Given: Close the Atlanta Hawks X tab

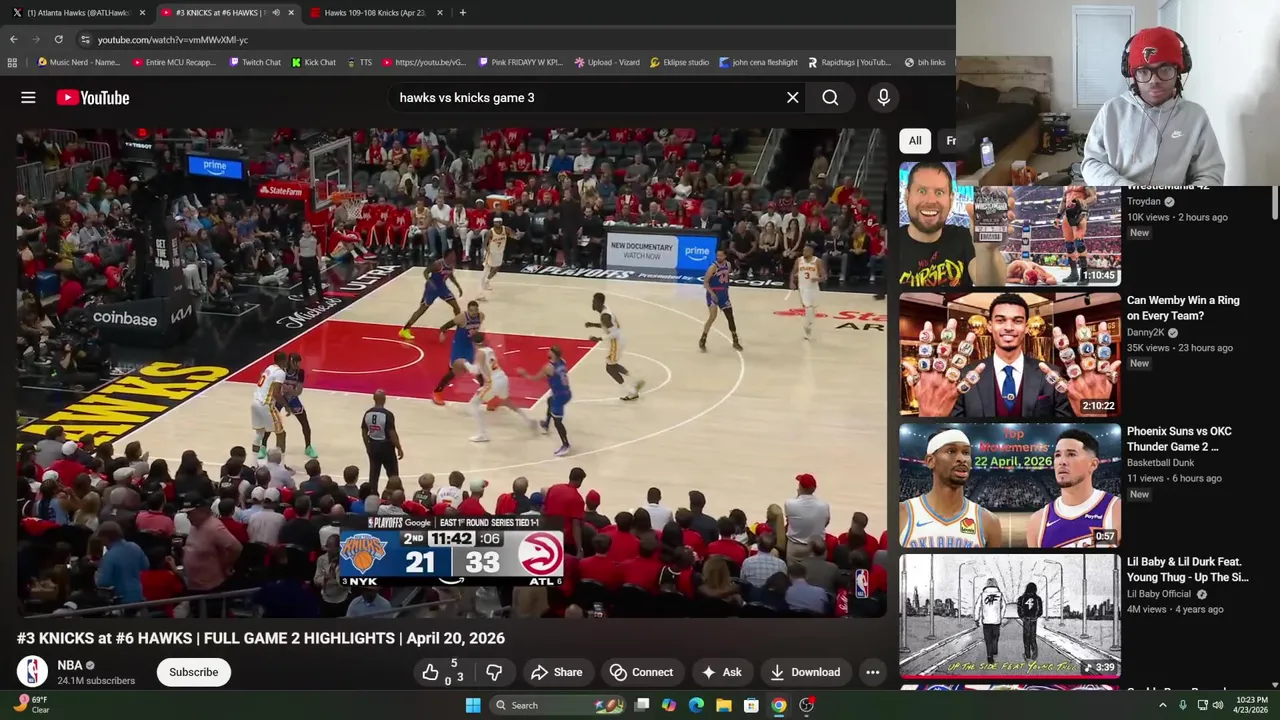Looking at the screenshot, I should 142,12.
